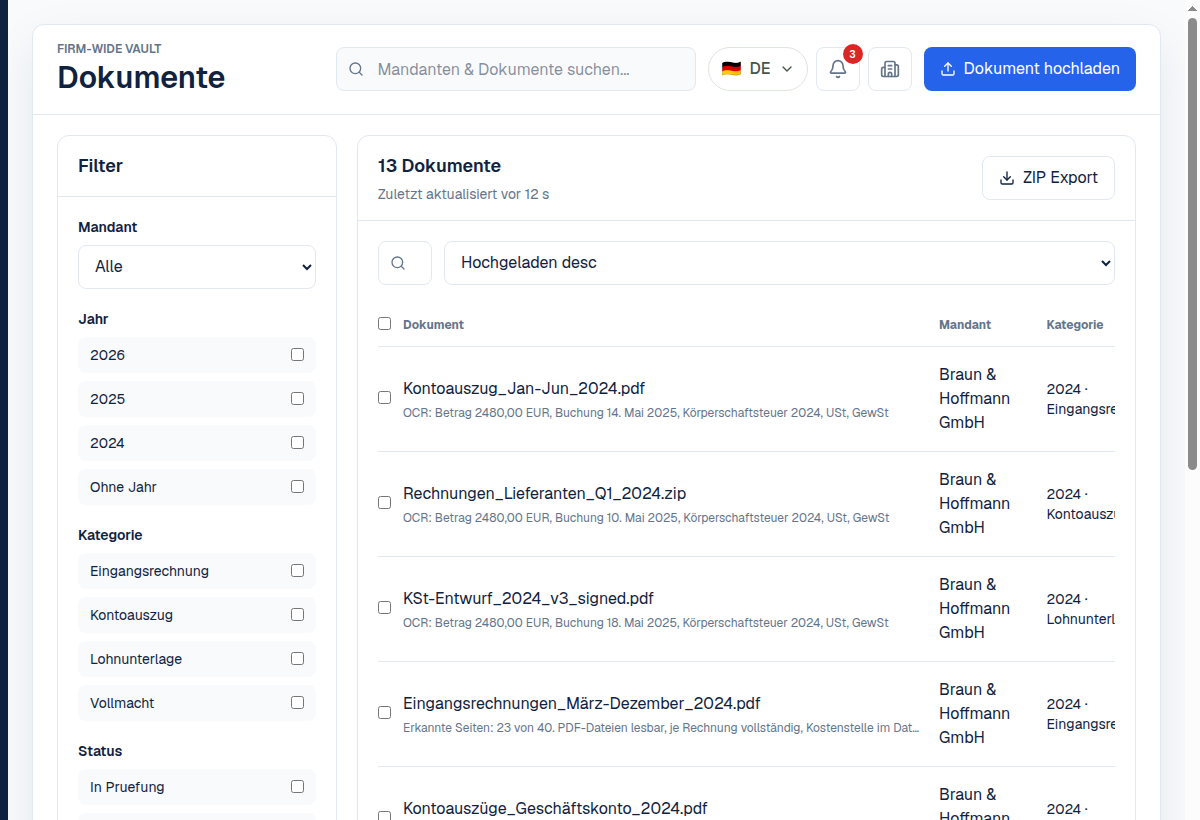Click the Mandant column header
Screen dimensions: 1200x820
(x=965, y=324)
